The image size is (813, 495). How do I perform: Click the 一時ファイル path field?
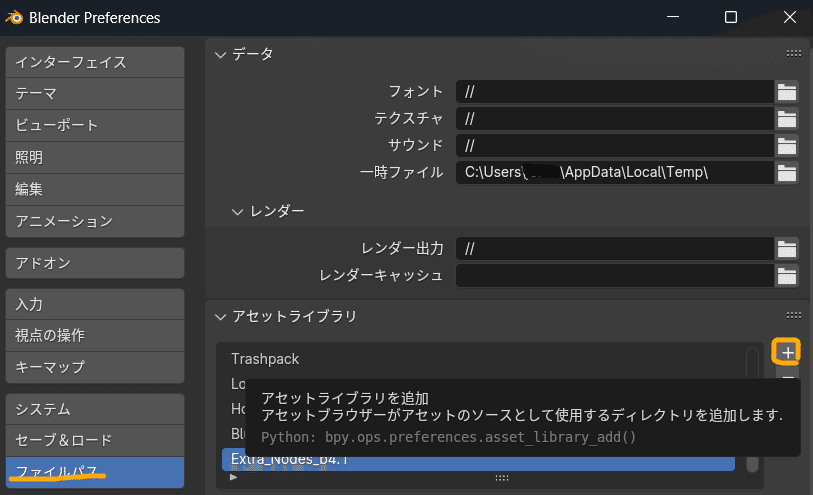tap(615, 173)
